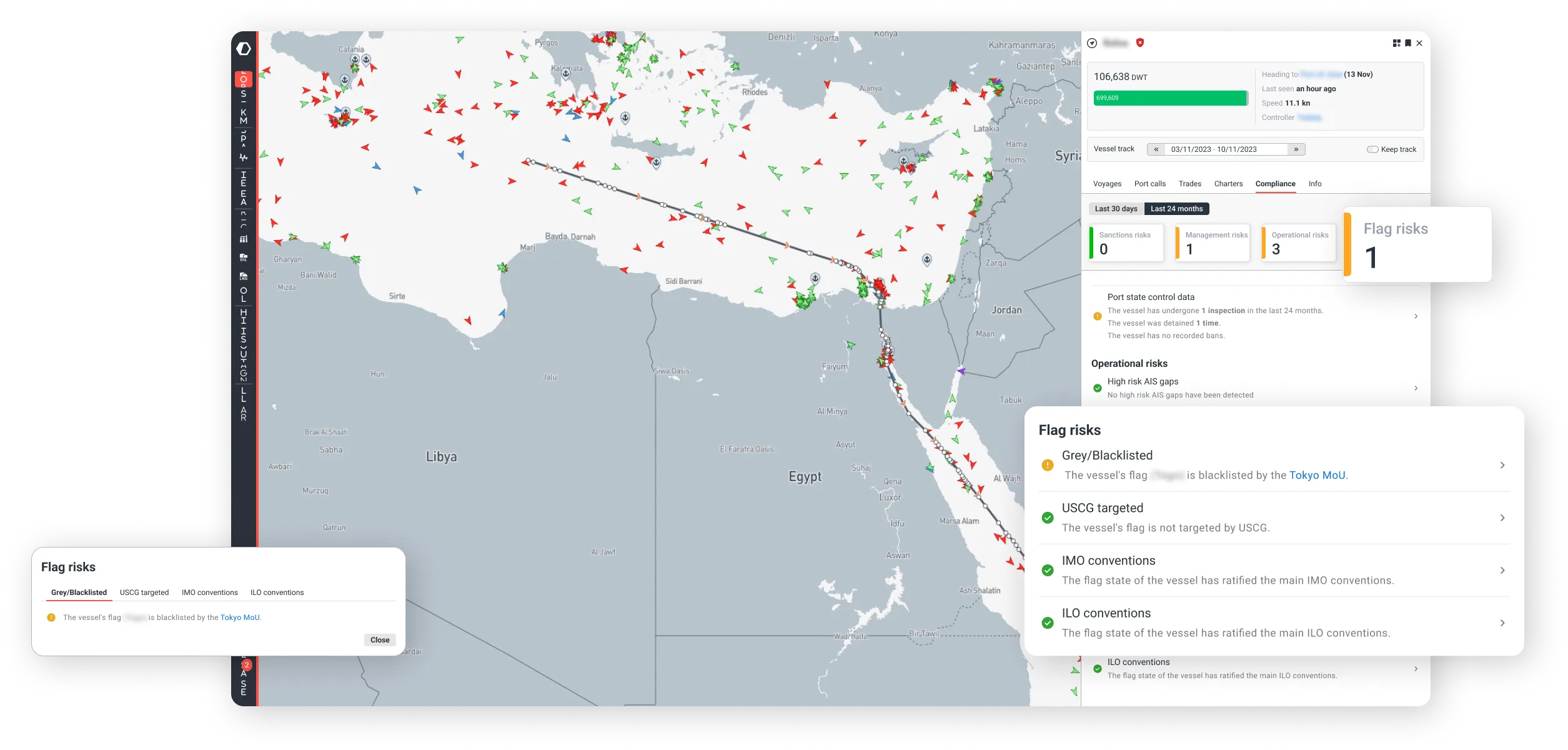Screen dimensions: 1568x750
Task: Expand the Port state control data row
Action: [x=1416, y=316]
